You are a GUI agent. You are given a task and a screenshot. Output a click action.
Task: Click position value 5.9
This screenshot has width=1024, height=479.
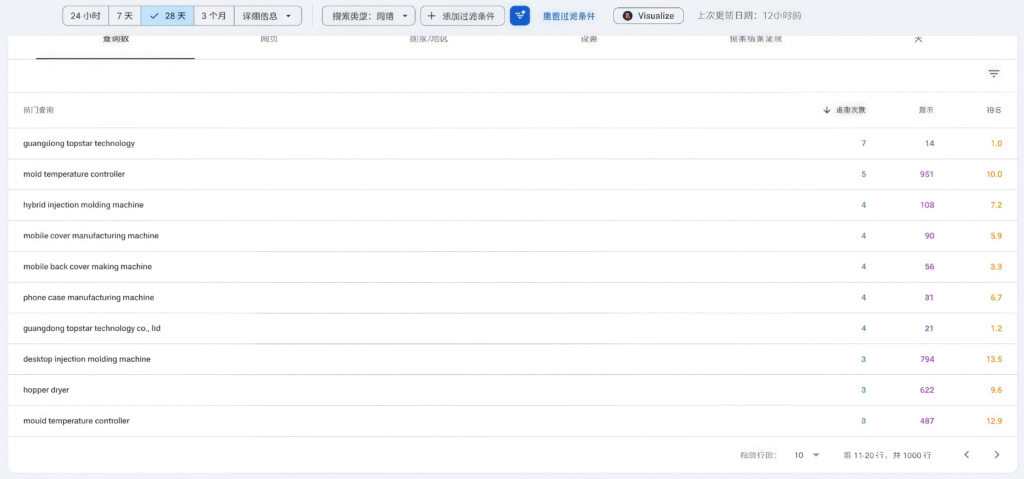point(996,236)
